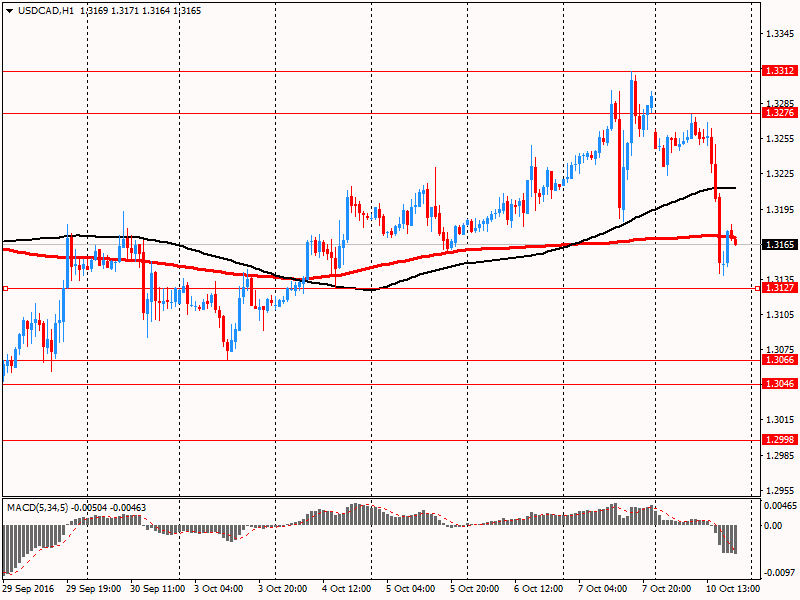This screenshot has width=800, height=600.
Task: Click the 1.3066 support level label
Action: (x=778, y=360)
